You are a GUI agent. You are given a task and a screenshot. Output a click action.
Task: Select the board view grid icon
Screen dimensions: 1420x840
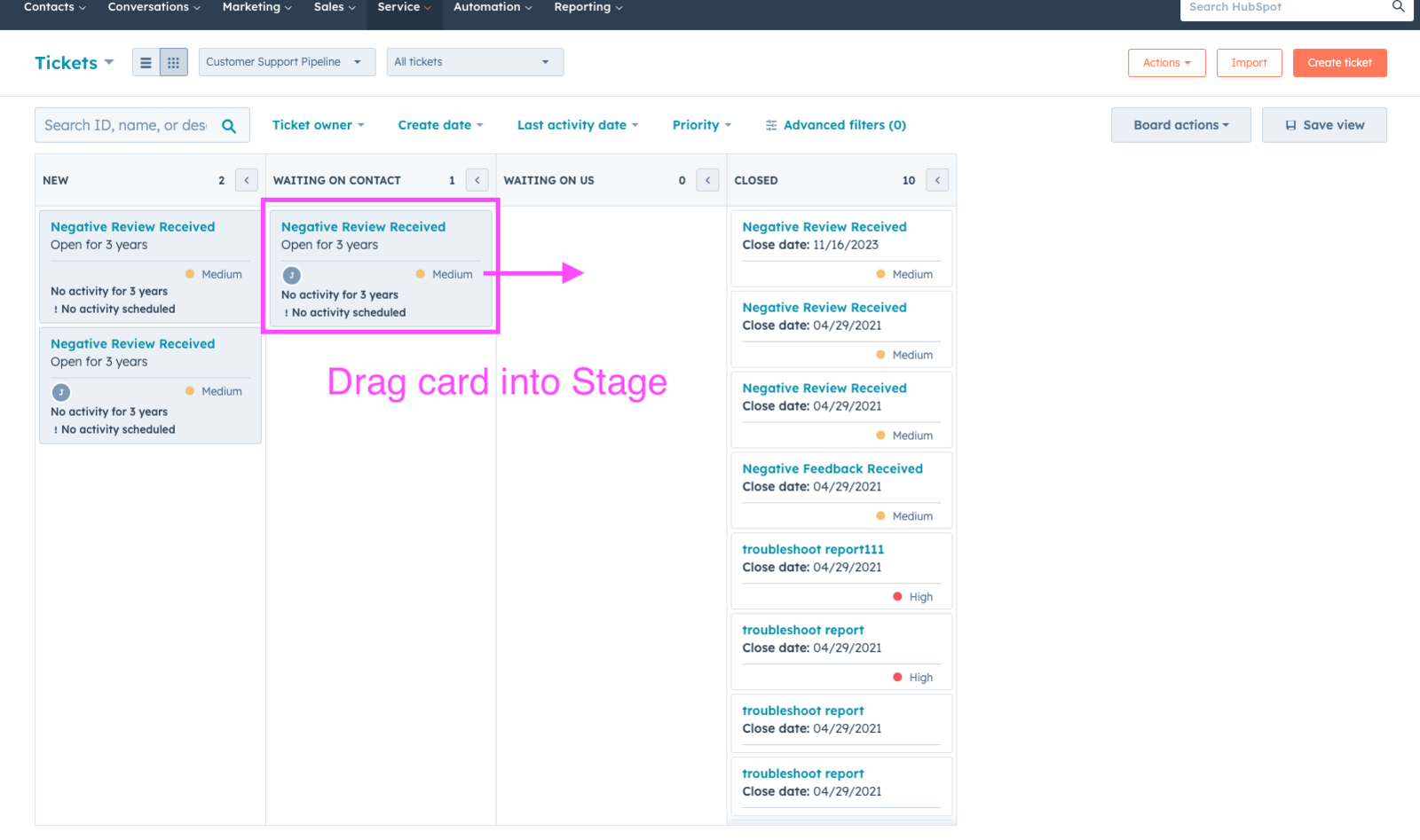point(174,62)
